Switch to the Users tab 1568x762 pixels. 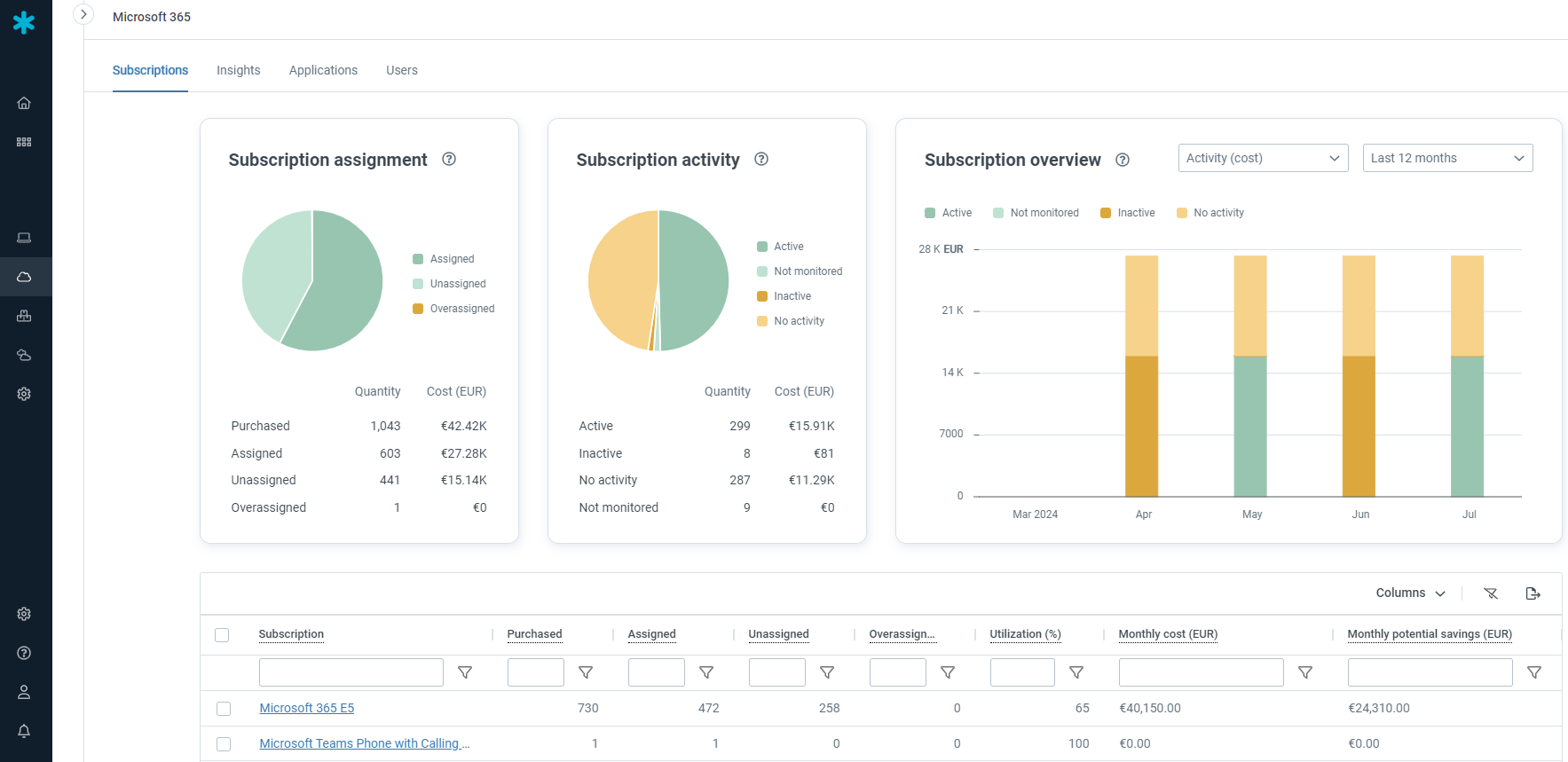(402, 70)
